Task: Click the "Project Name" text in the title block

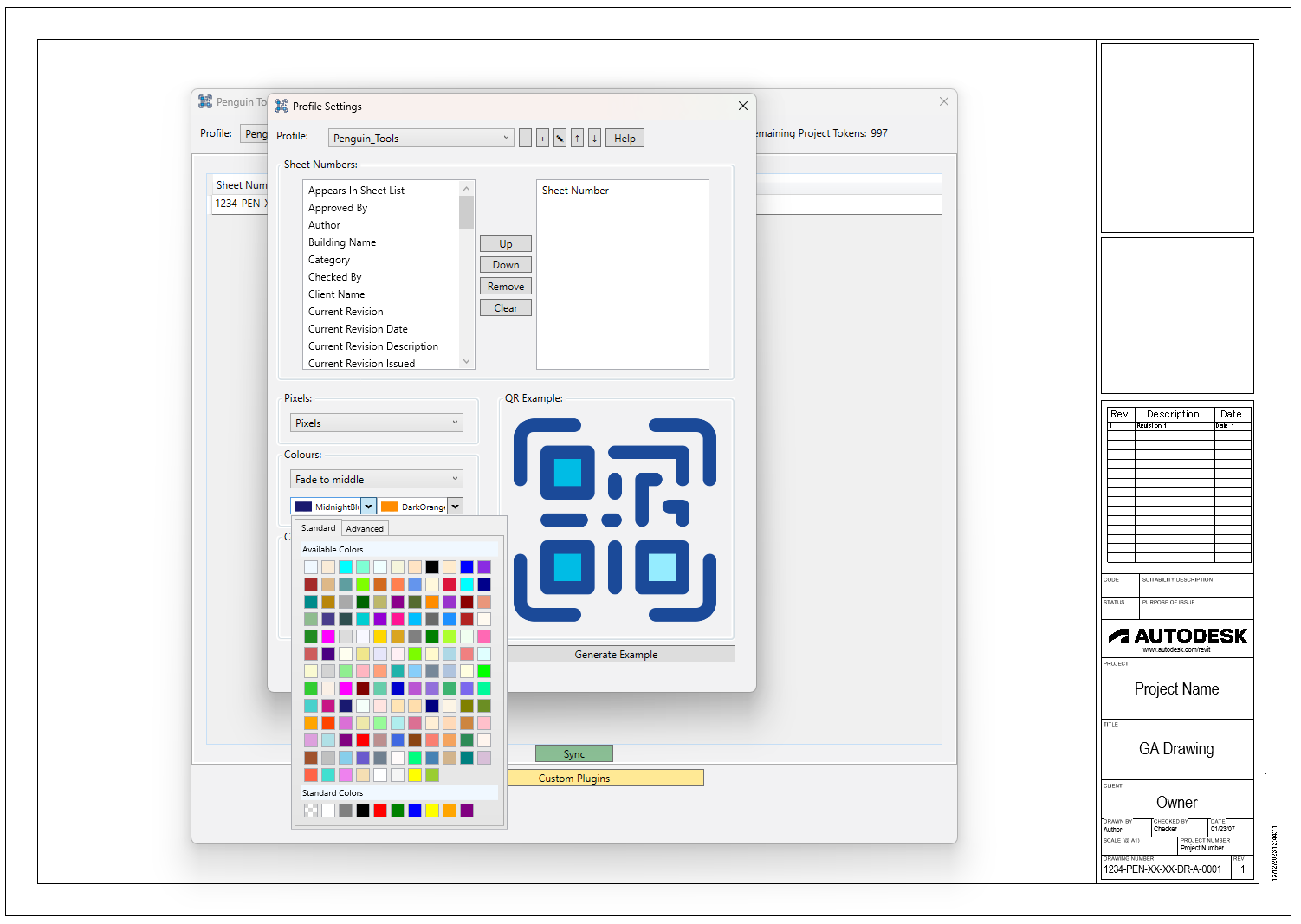Action: [1176, 689]
